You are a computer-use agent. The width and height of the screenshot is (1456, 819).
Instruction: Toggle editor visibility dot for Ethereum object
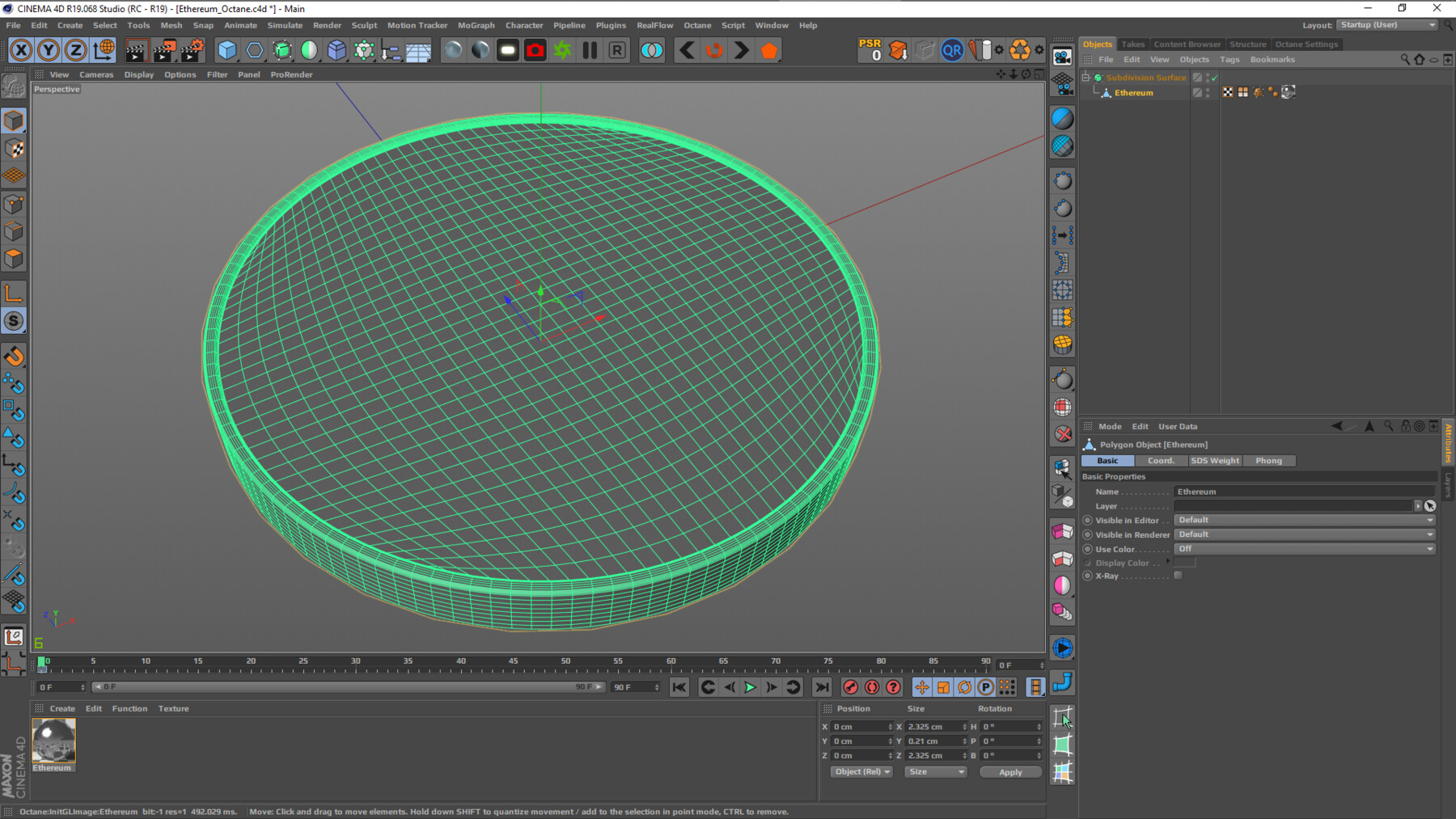click(x=1208, y=89)
